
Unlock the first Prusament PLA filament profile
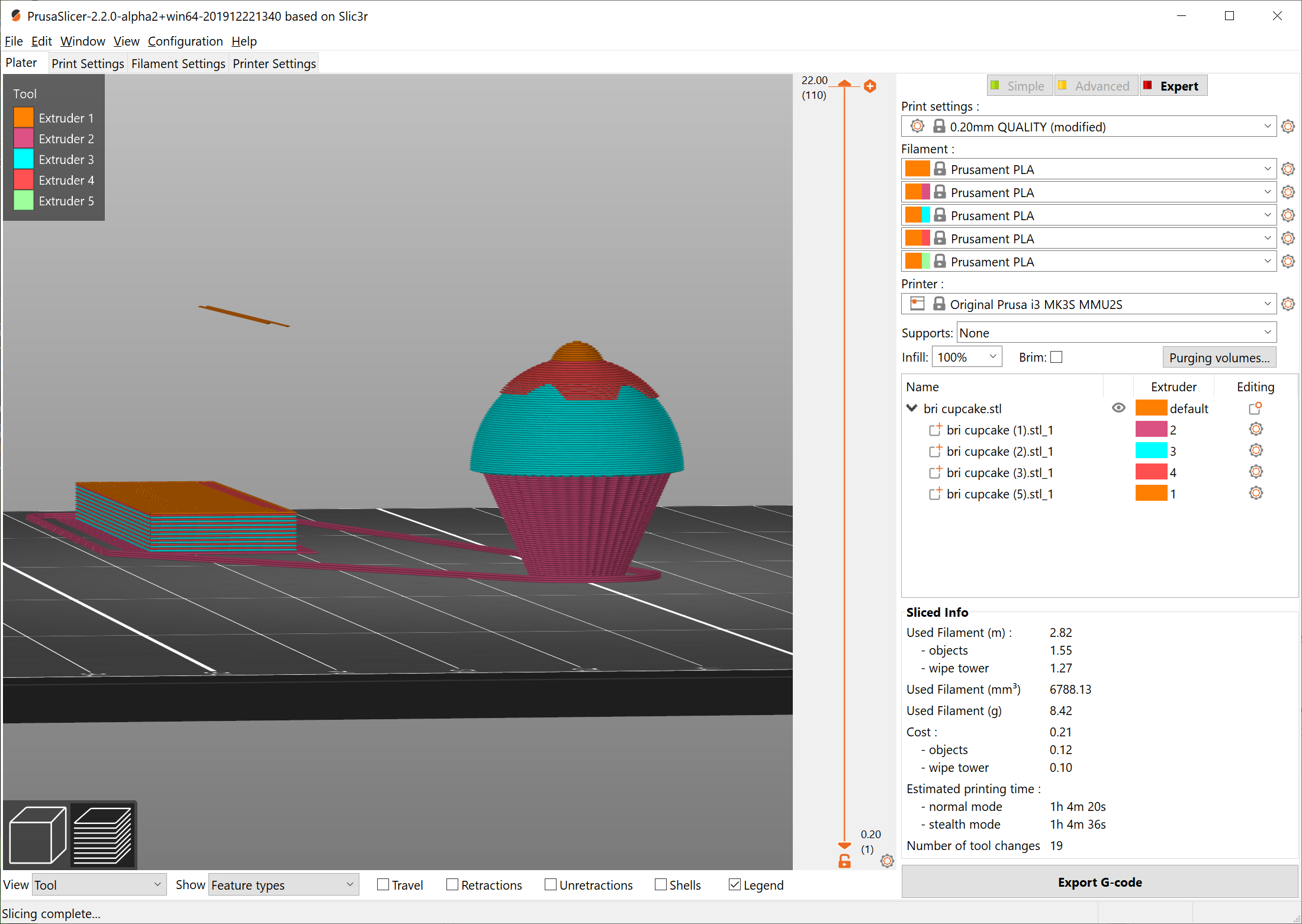939,169
